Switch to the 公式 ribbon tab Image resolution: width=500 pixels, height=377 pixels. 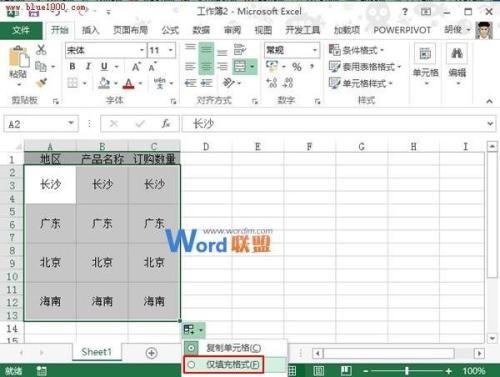pyautogui.click(x=170, y=30)
